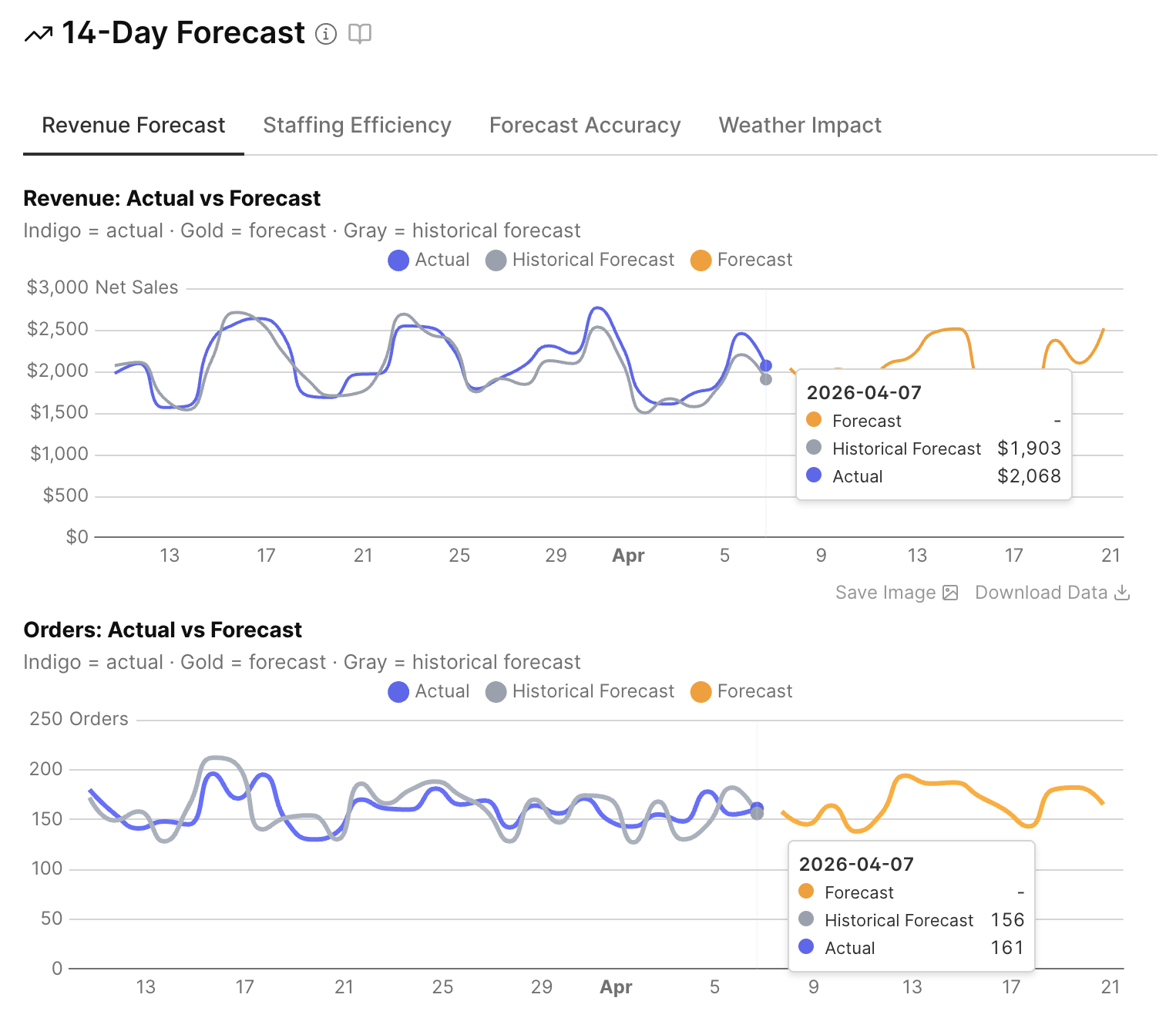Toggle Actual series in revenue chart legend
This screenshot has width=1176, height=1028.
point(428,260)
